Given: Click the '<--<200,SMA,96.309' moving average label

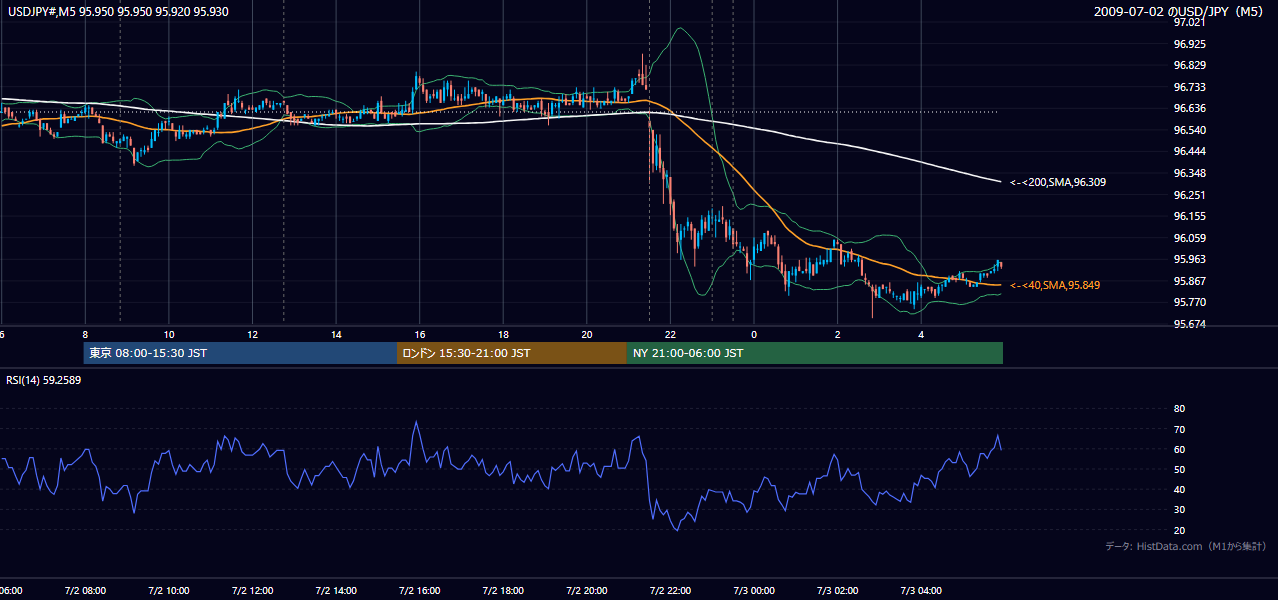Looking at the screenshot, I should coord(1057,183).
